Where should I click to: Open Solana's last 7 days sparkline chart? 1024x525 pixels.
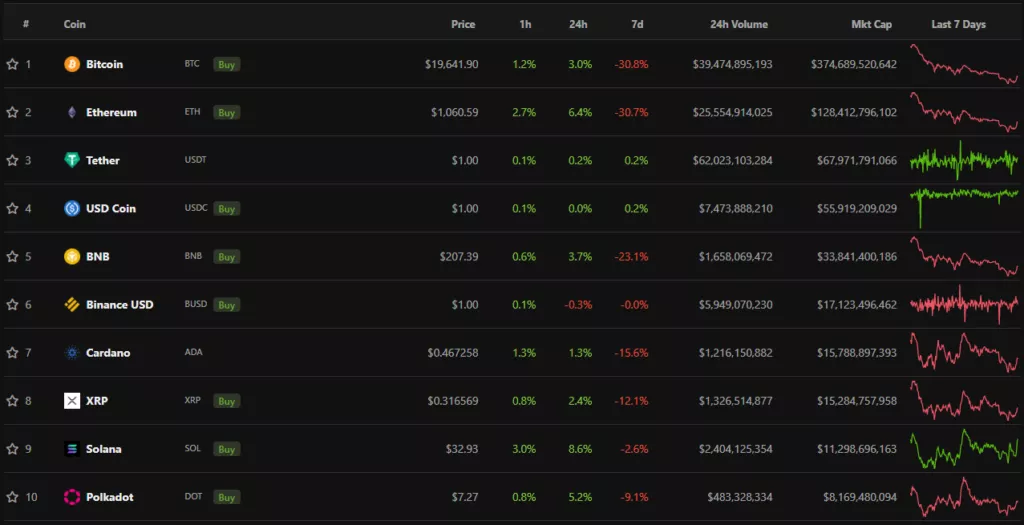coord(964,448)
